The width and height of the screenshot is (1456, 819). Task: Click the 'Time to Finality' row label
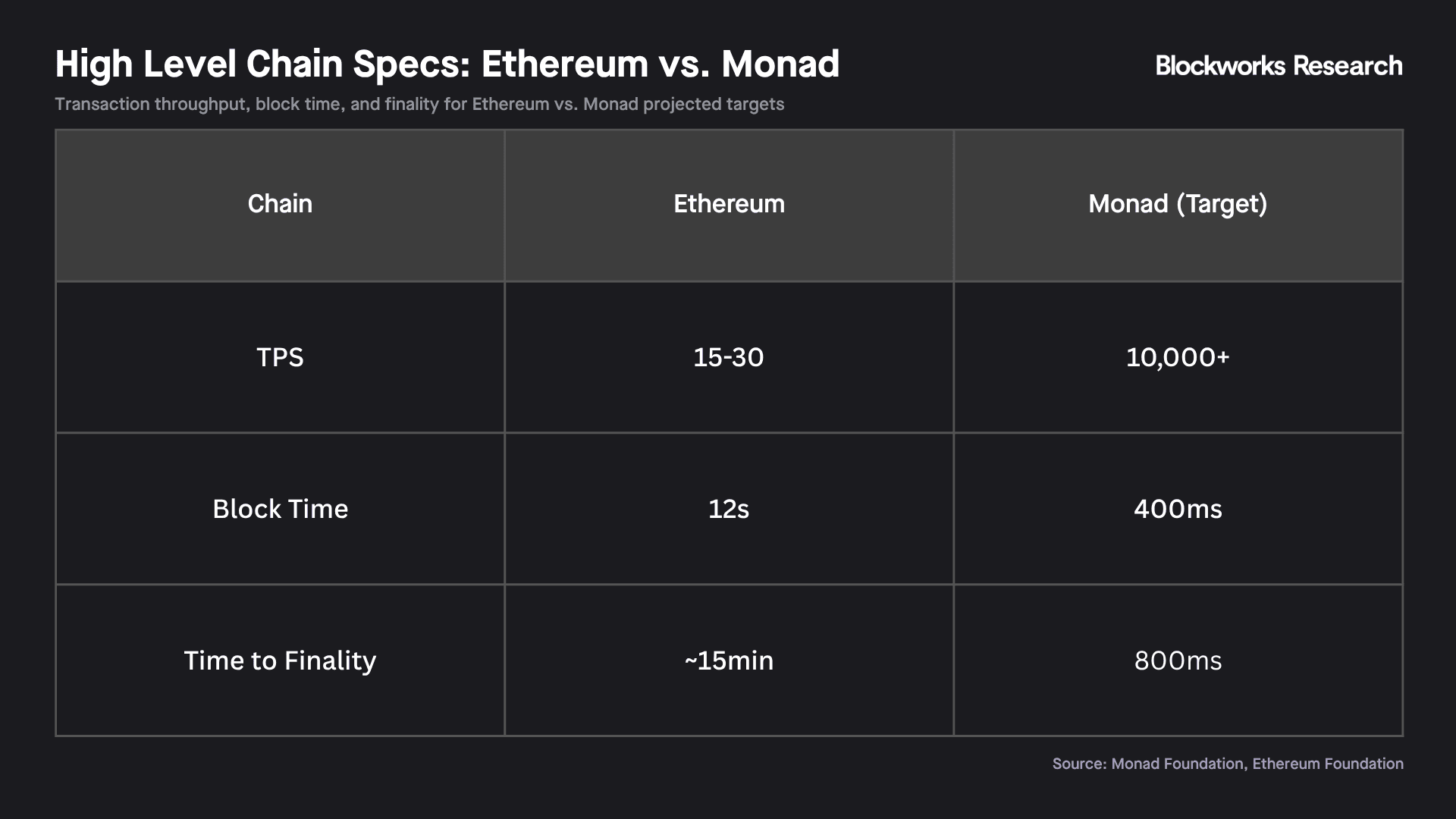tap(280, 661)
